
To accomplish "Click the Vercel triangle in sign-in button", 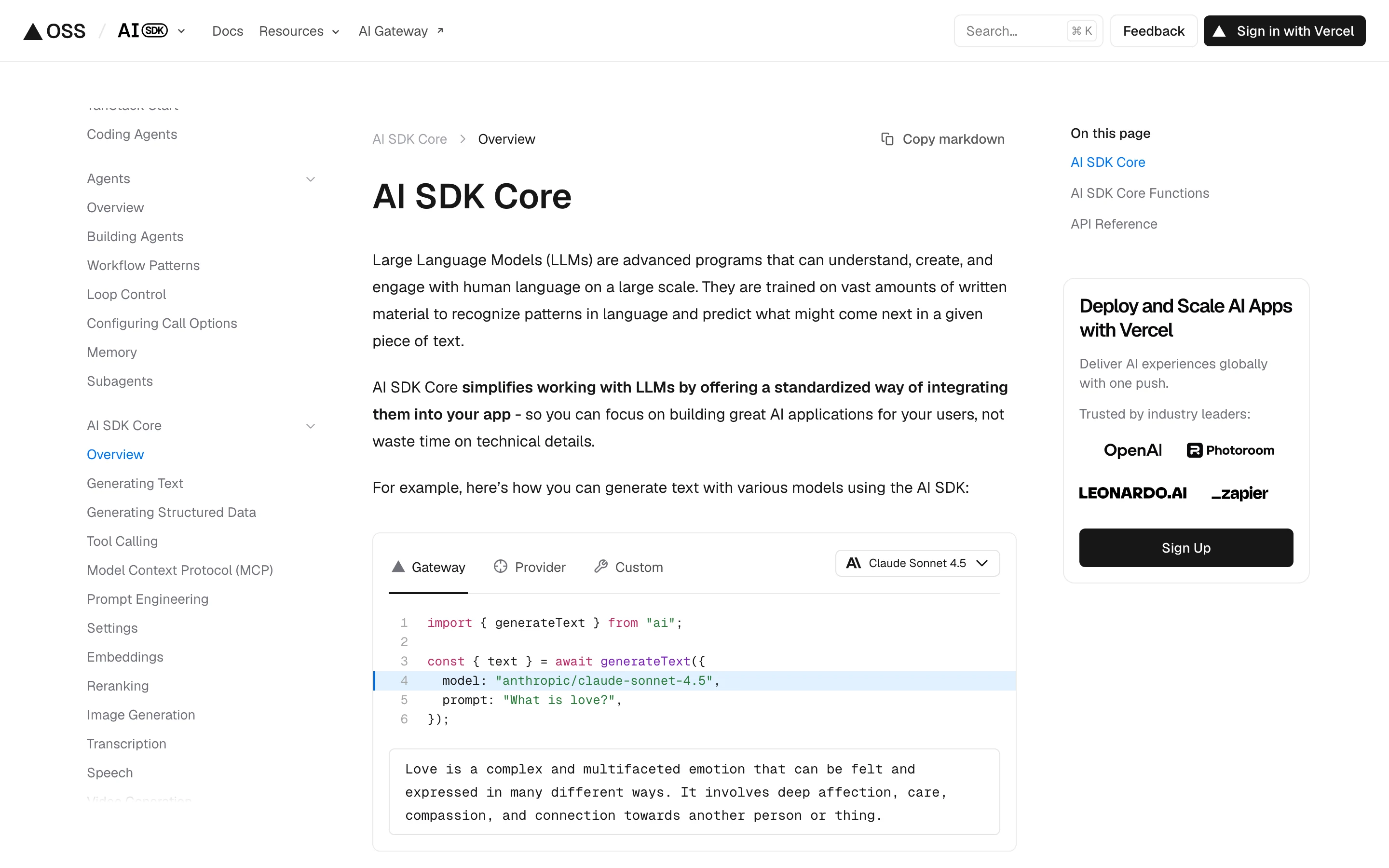I will pyautogui.click(x=1219, y=31).
